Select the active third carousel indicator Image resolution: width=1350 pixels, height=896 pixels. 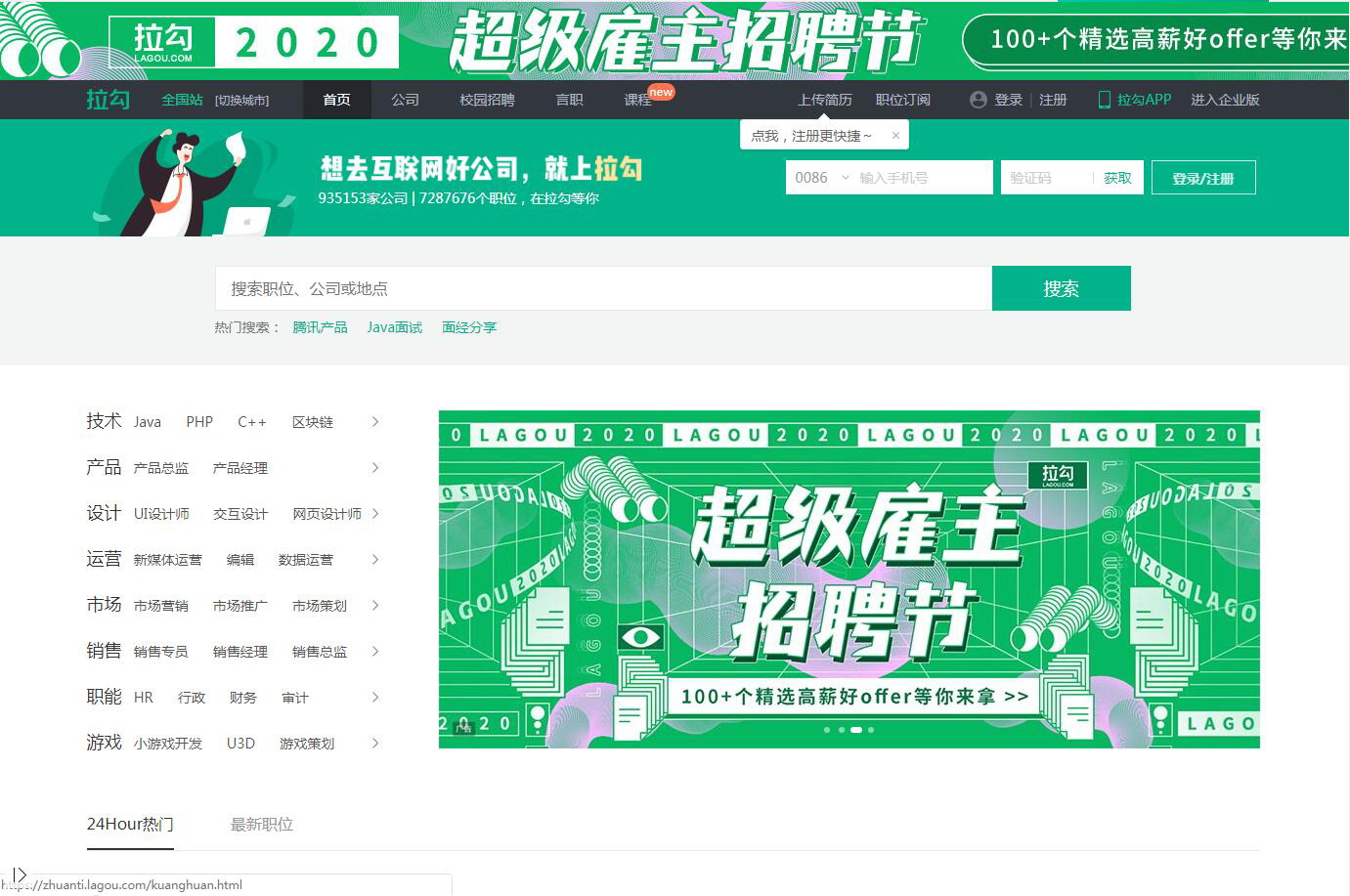856,730
